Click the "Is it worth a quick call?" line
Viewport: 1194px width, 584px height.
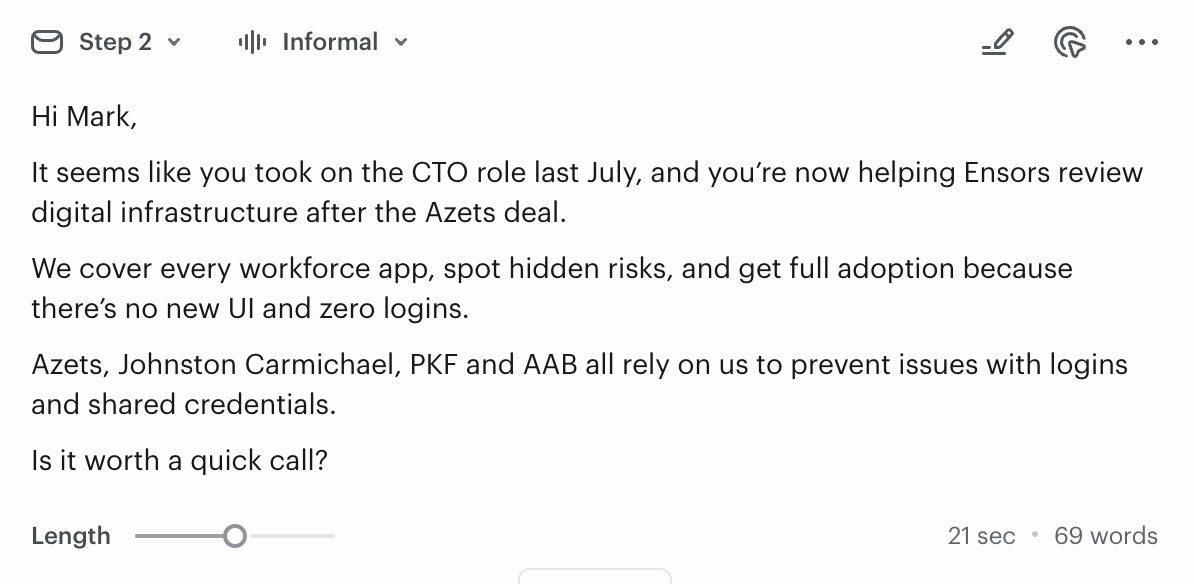coord(180,461)
